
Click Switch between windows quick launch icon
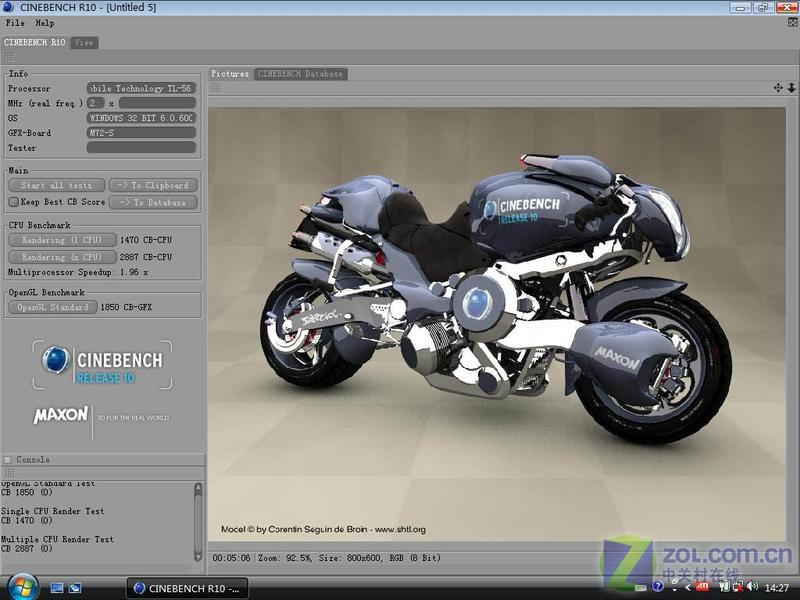[x=74, y=588]
